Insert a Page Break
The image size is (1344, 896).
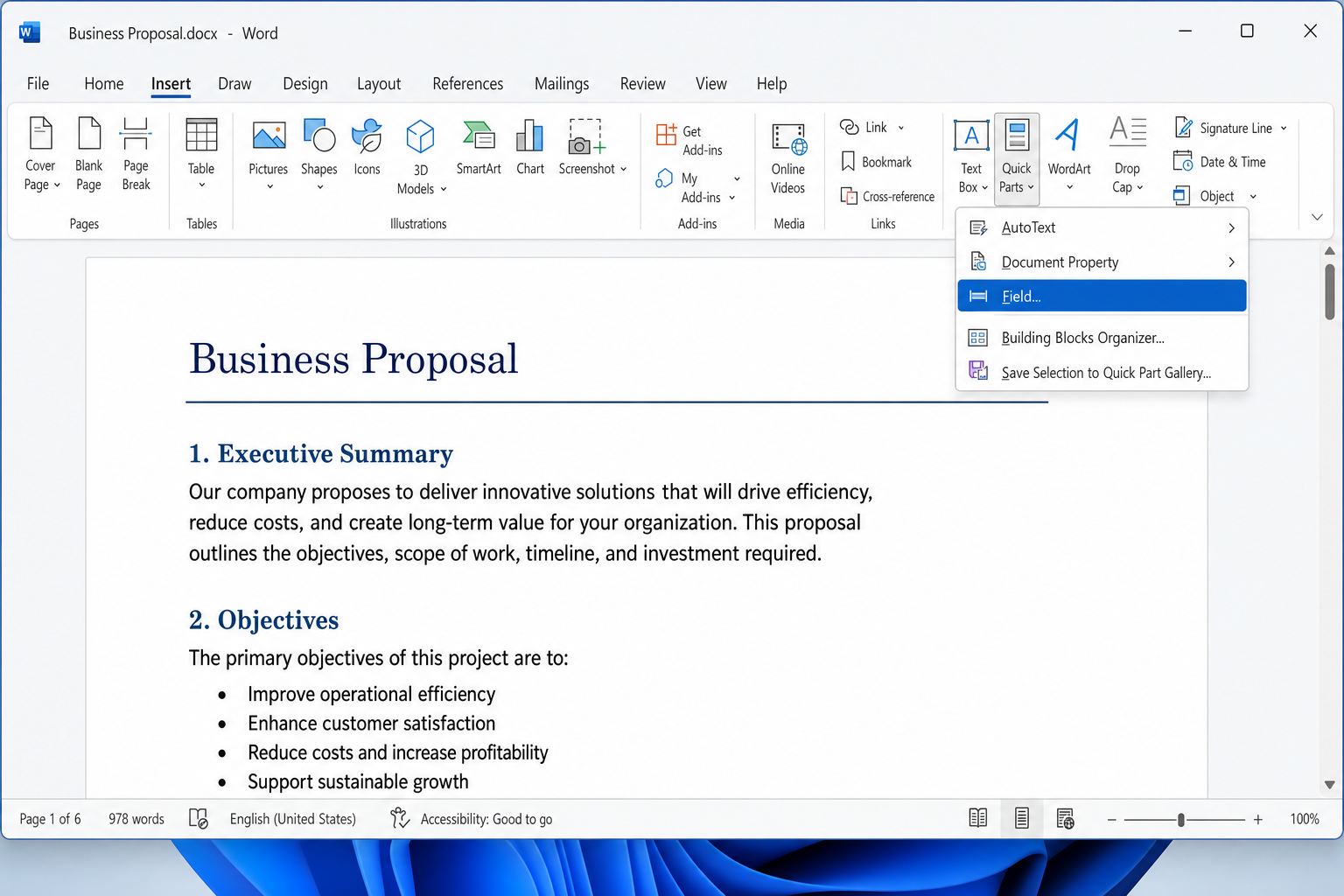pos(136,154)
